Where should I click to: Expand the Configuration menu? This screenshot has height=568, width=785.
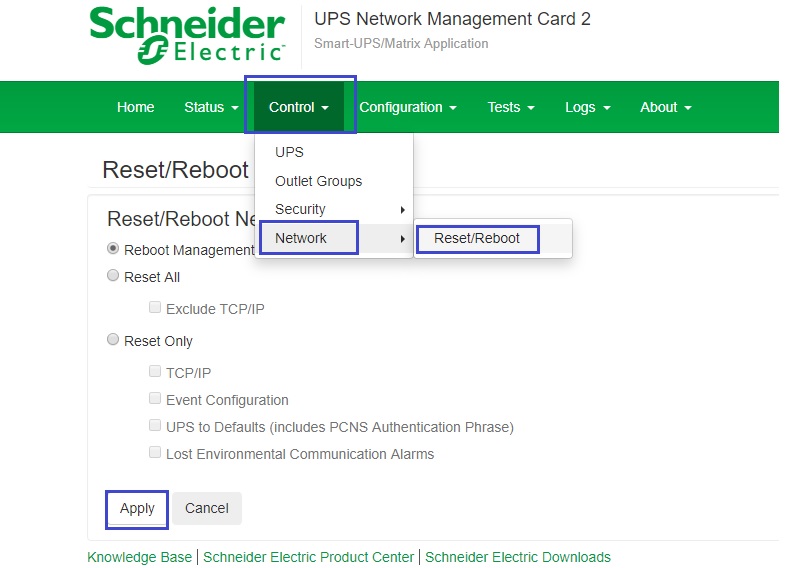coord(408,107)
